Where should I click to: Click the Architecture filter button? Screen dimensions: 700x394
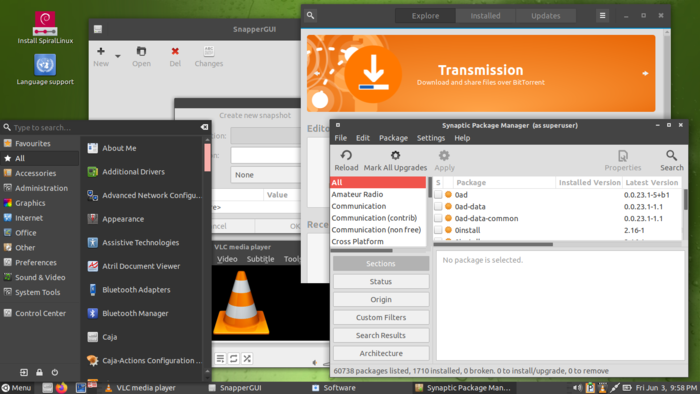coord(381,353)
